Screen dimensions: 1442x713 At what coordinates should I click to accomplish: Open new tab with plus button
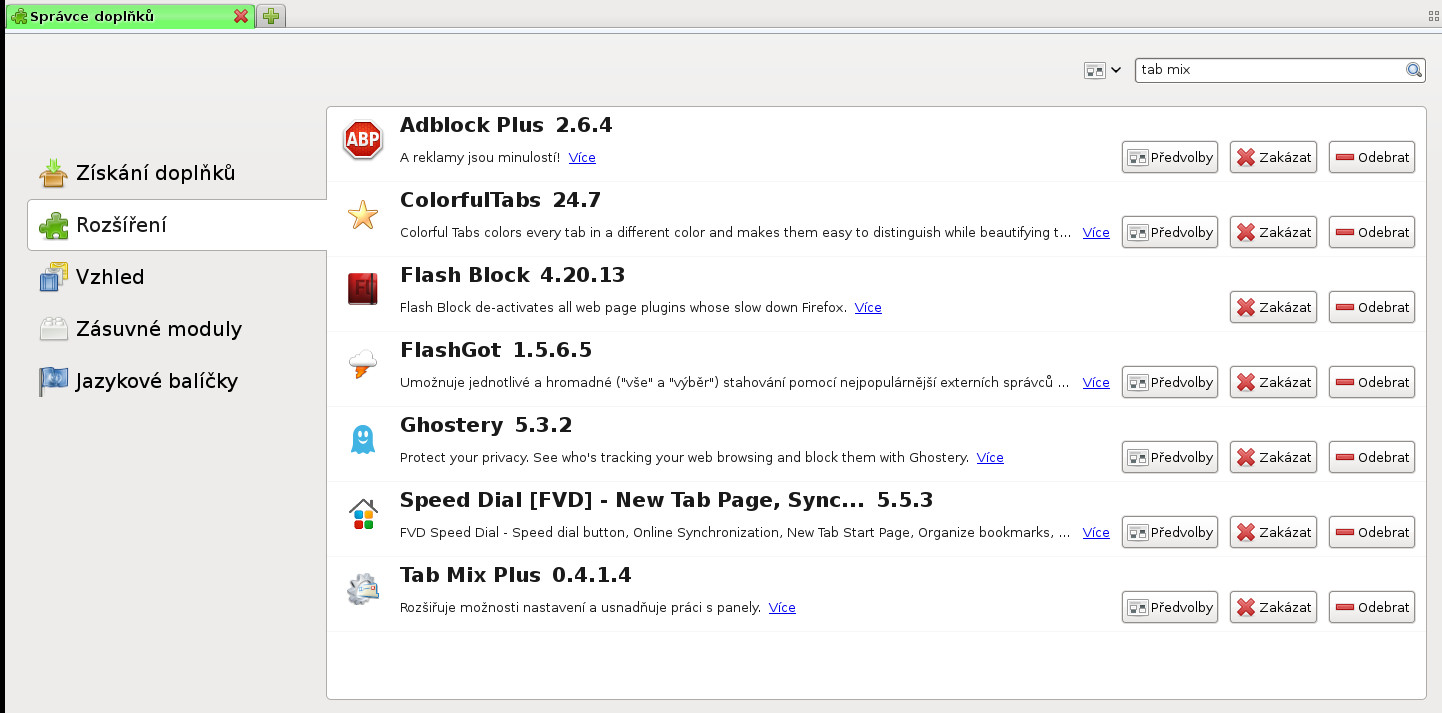pyautogui.click(x=271, y=16)
